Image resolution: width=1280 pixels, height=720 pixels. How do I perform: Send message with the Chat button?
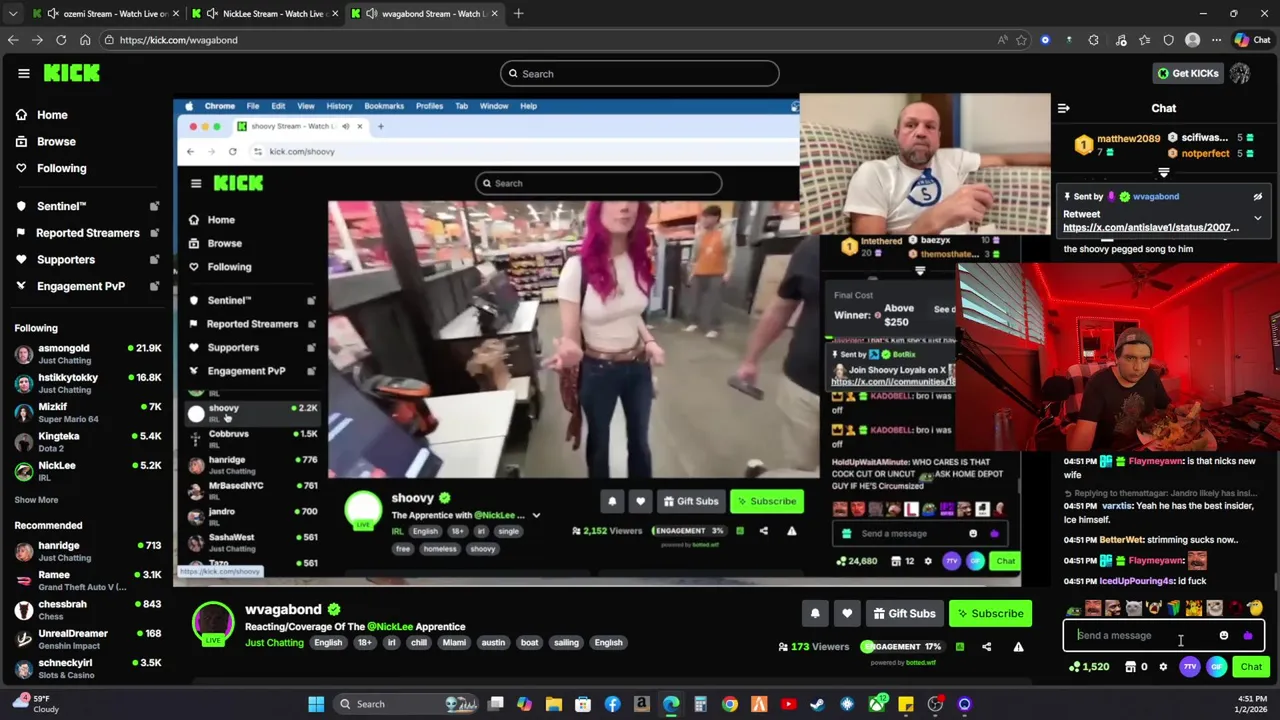pyautogui.click(x=1251, y=667)
